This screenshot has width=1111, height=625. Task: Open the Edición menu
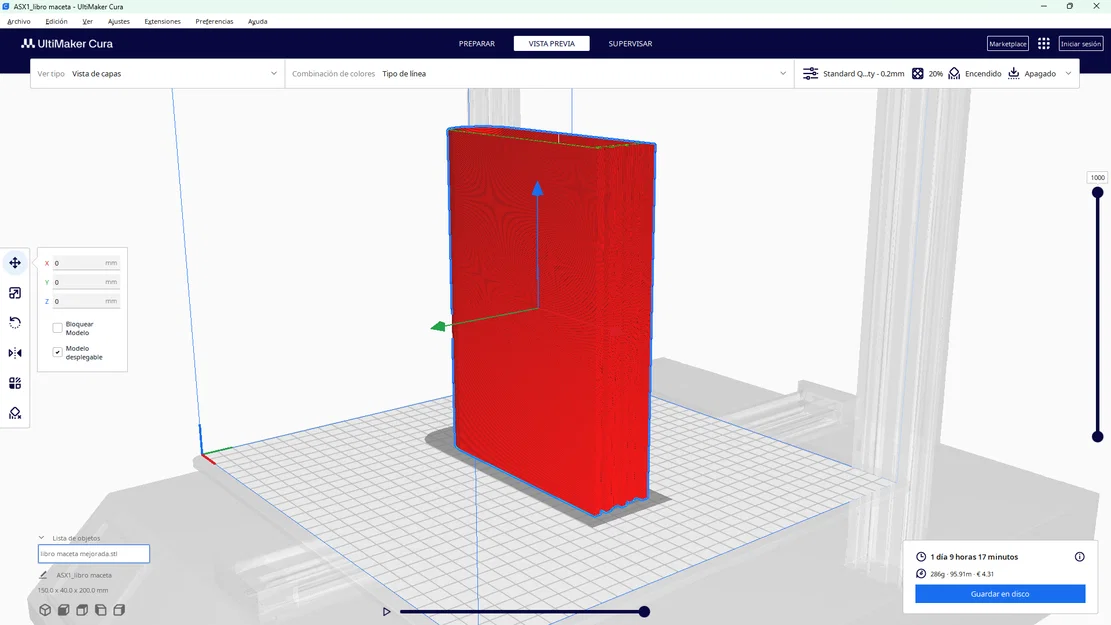57,21
